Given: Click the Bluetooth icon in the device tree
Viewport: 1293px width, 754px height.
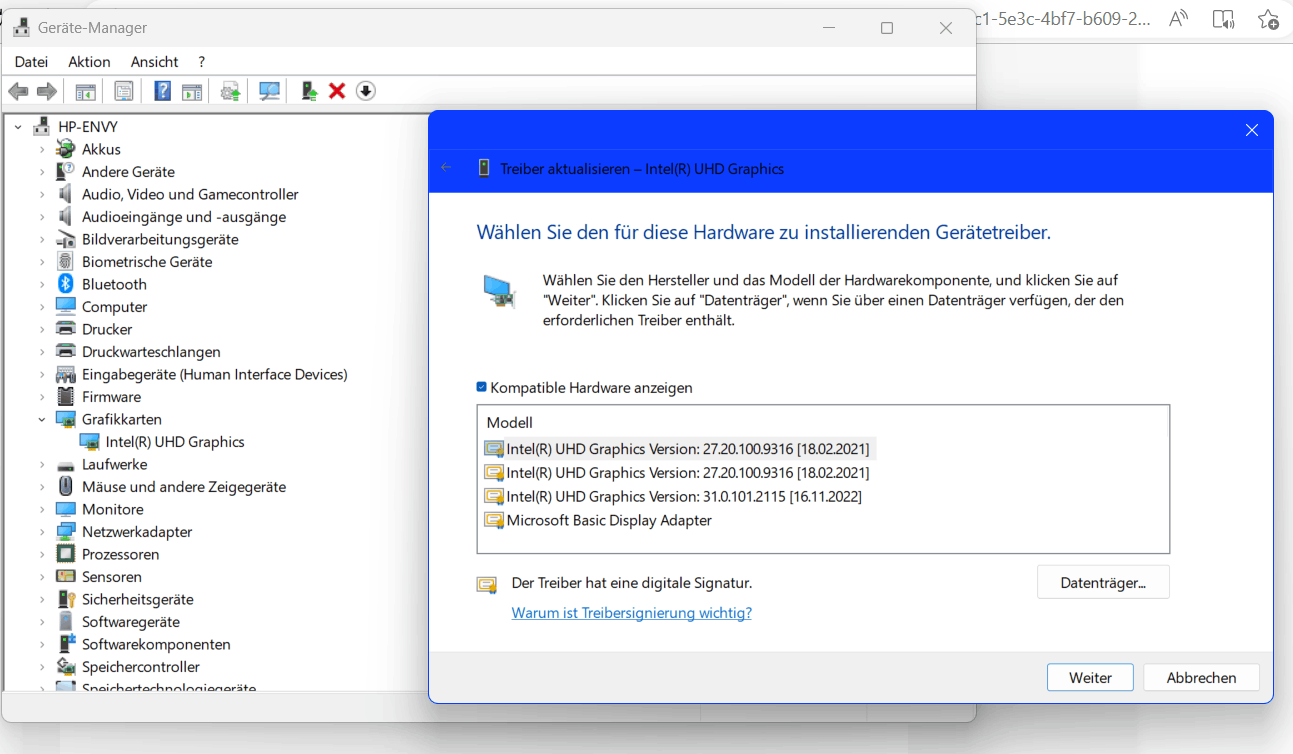Looking at the screenshot, I should (66, 284).
